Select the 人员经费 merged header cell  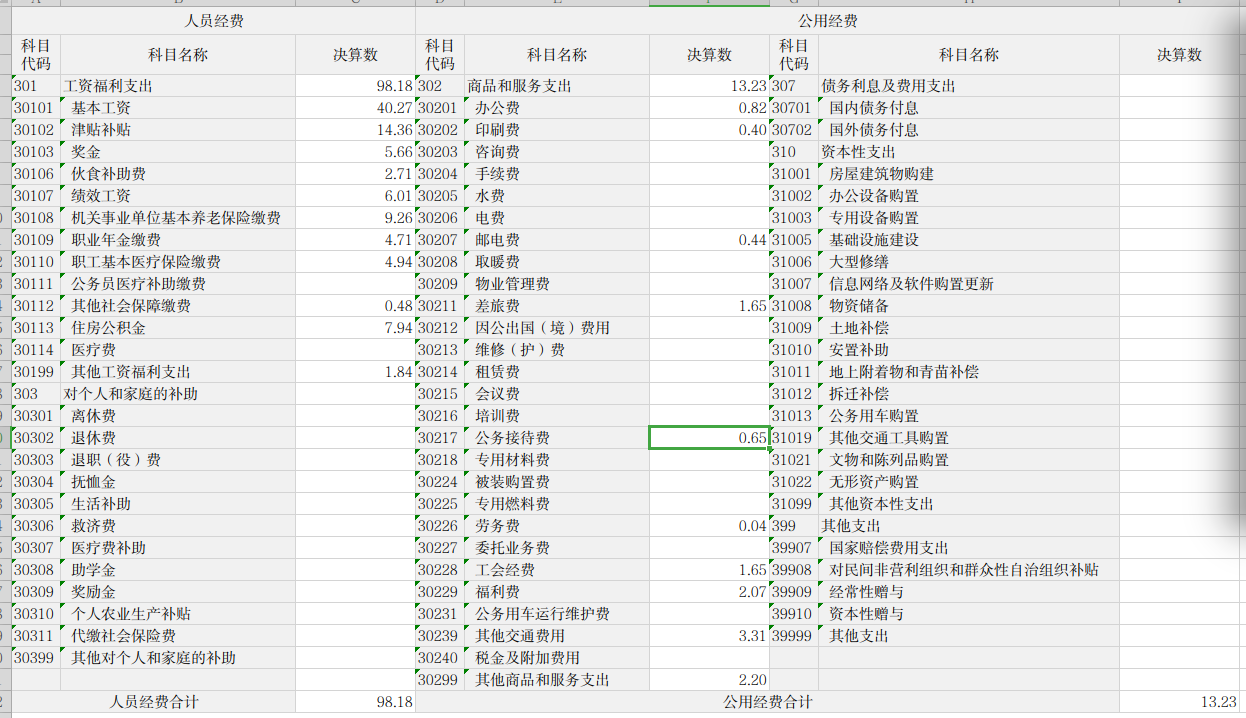pyautogui.click(x=213, y=21)
